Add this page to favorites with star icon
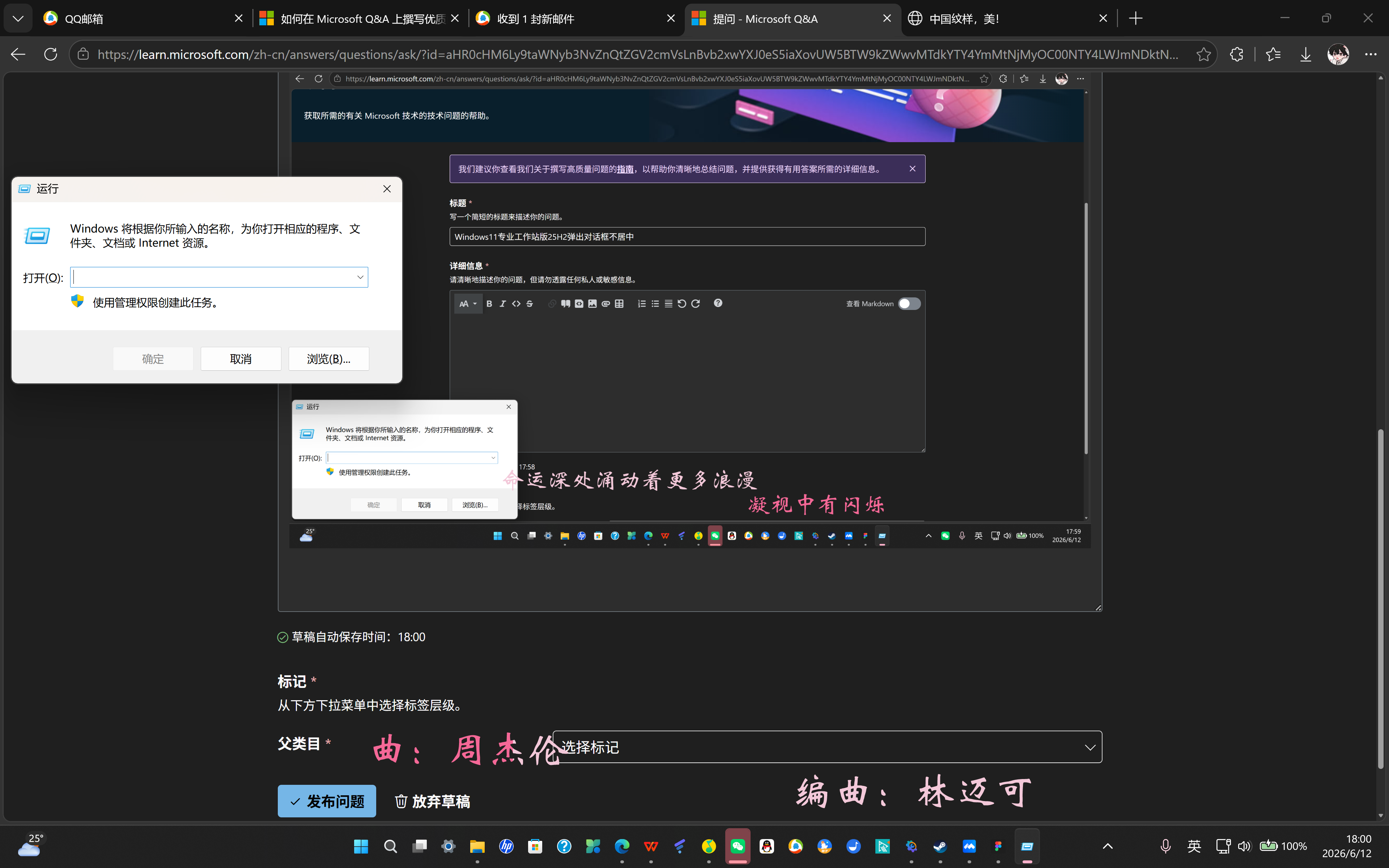1389x868 pixels. pyautogui.click(x=1203, y=55)
